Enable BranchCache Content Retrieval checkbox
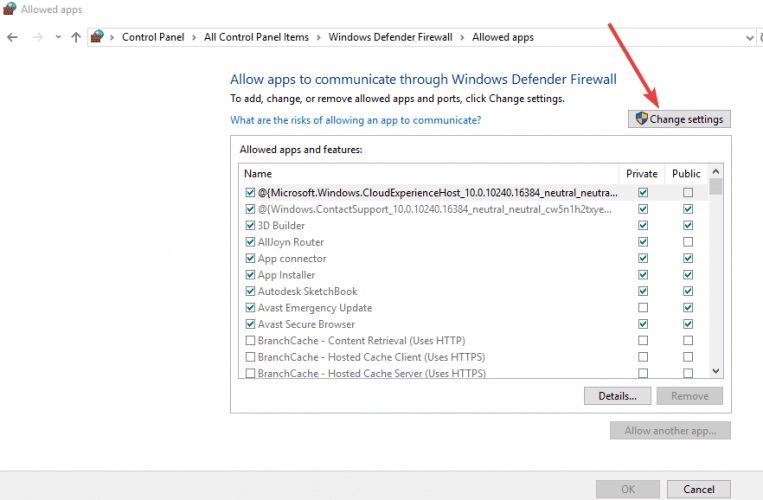The image size is (763, 500). pos(250,340)
